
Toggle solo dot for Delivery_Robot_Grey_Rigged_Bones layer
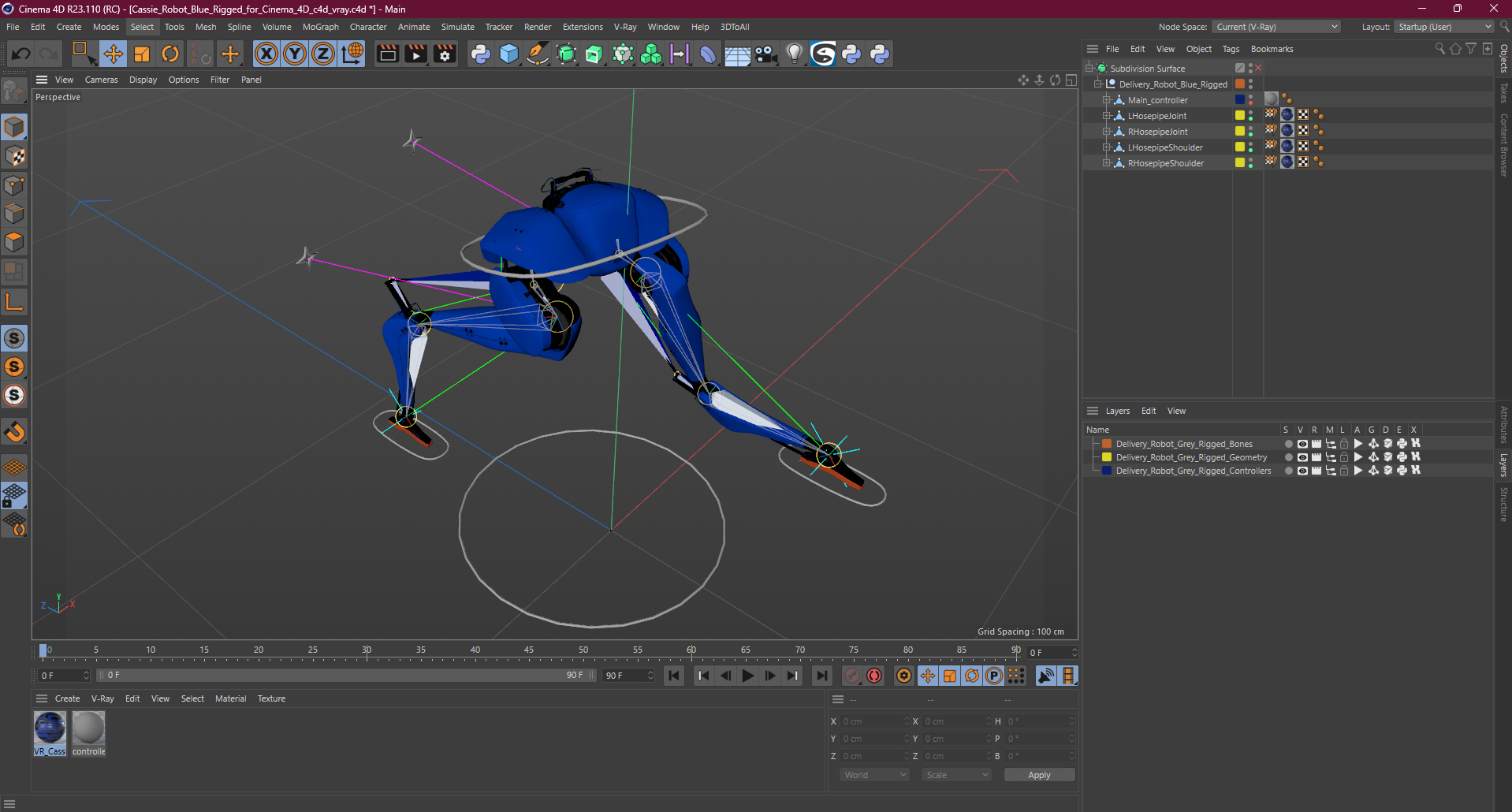(x=1288, y=444)
